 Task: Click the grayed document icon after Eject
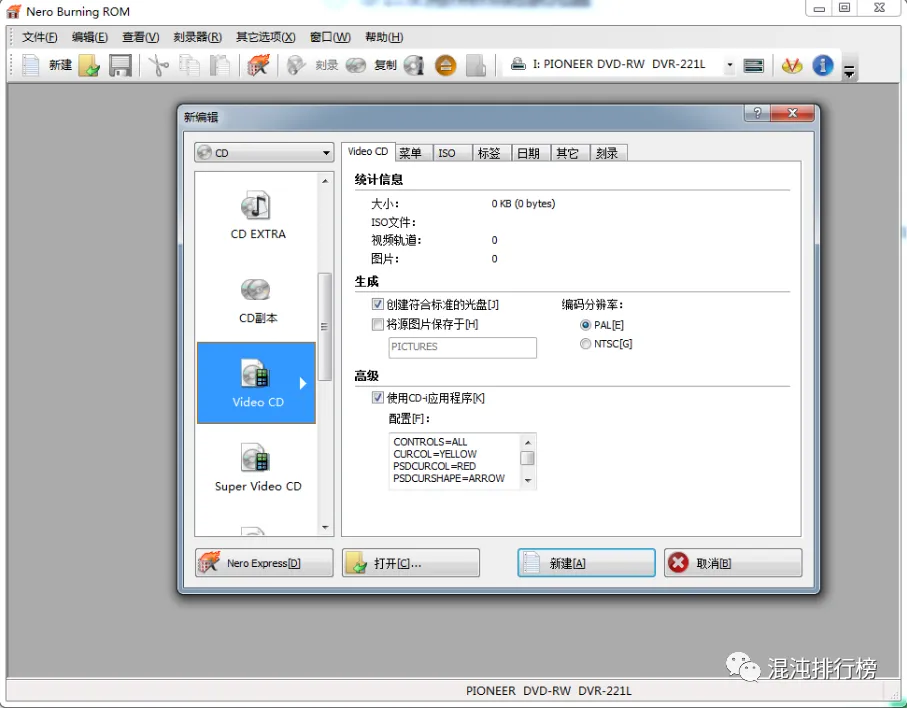point(475,65)
